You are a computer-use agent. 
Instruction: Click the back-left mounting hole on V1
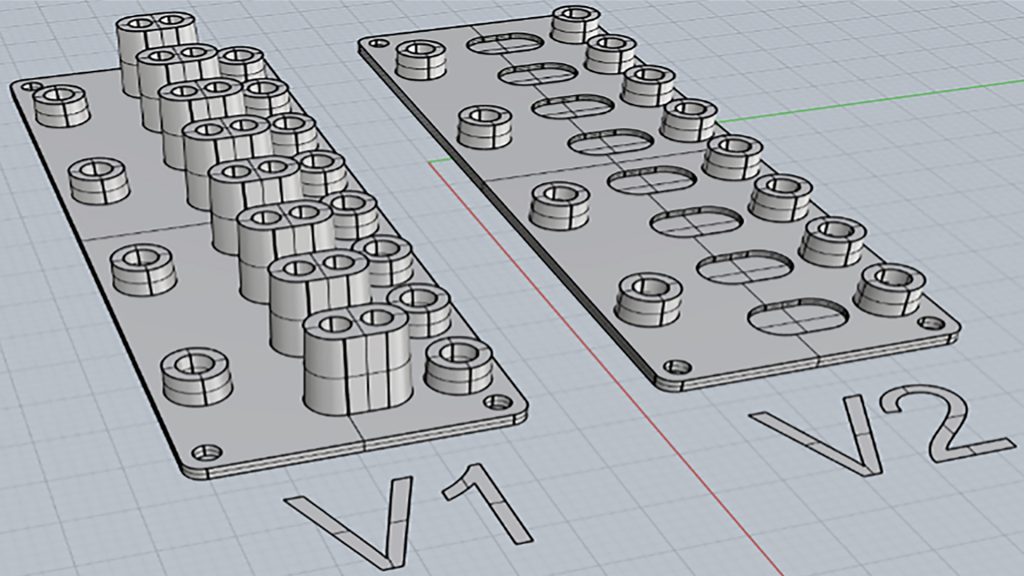point(31,88)
